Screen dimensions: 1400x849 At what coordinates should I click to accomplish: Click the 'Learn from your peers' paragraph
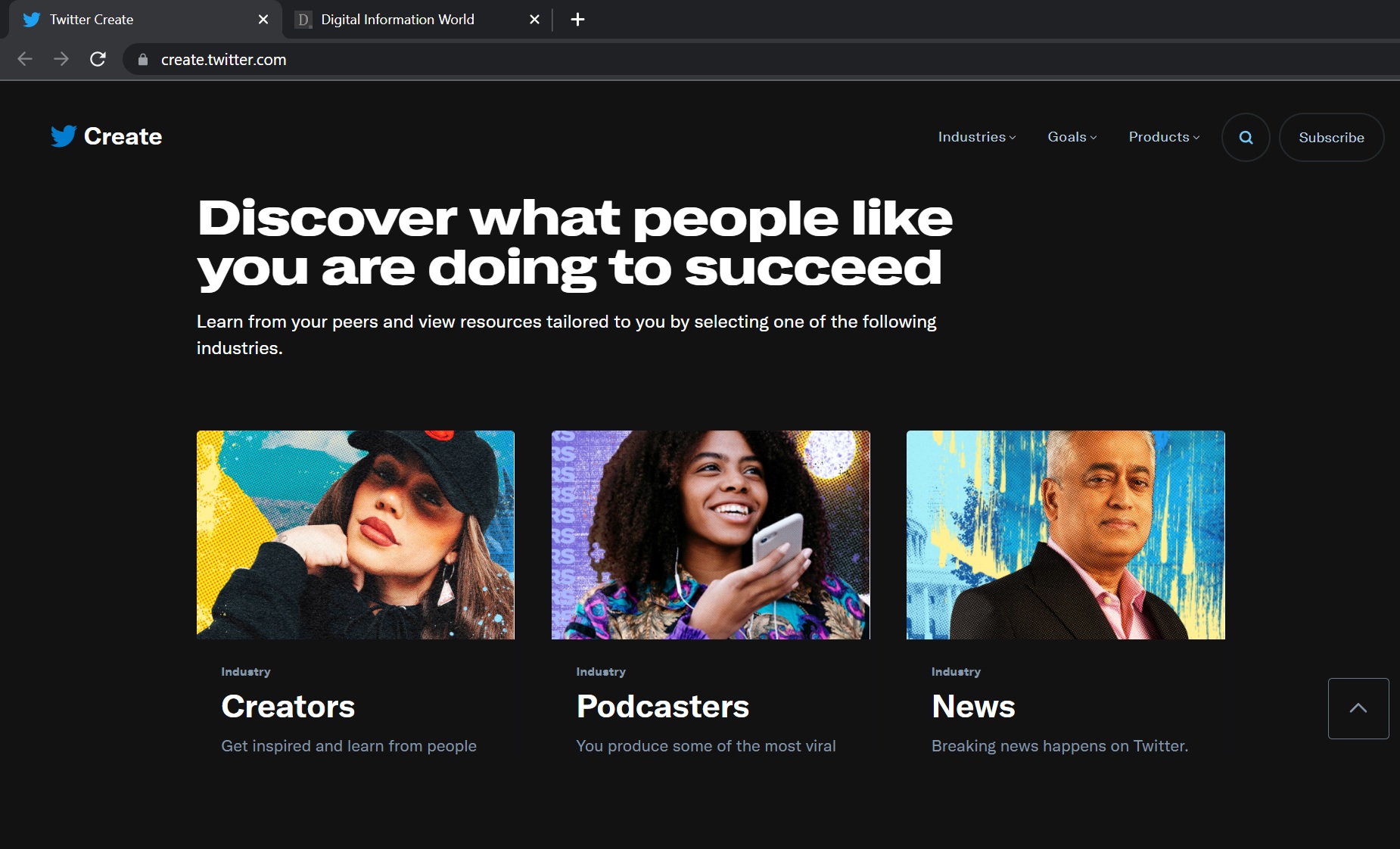coord(567,334)
